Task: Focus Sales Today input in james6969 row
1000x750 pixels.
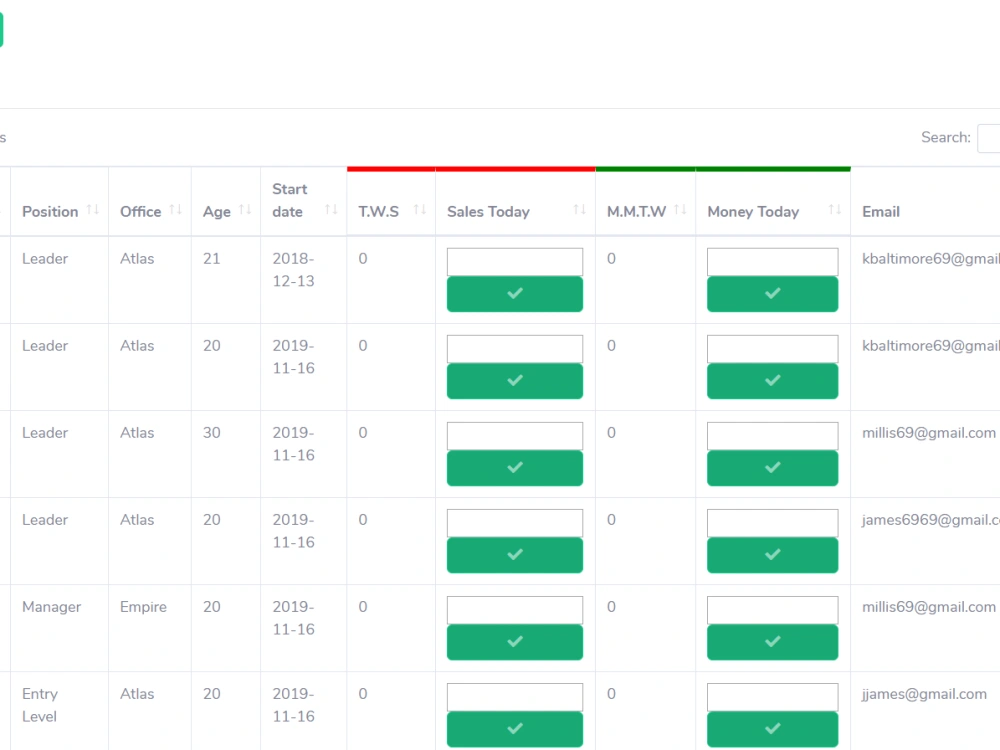Action: [515, 523]
